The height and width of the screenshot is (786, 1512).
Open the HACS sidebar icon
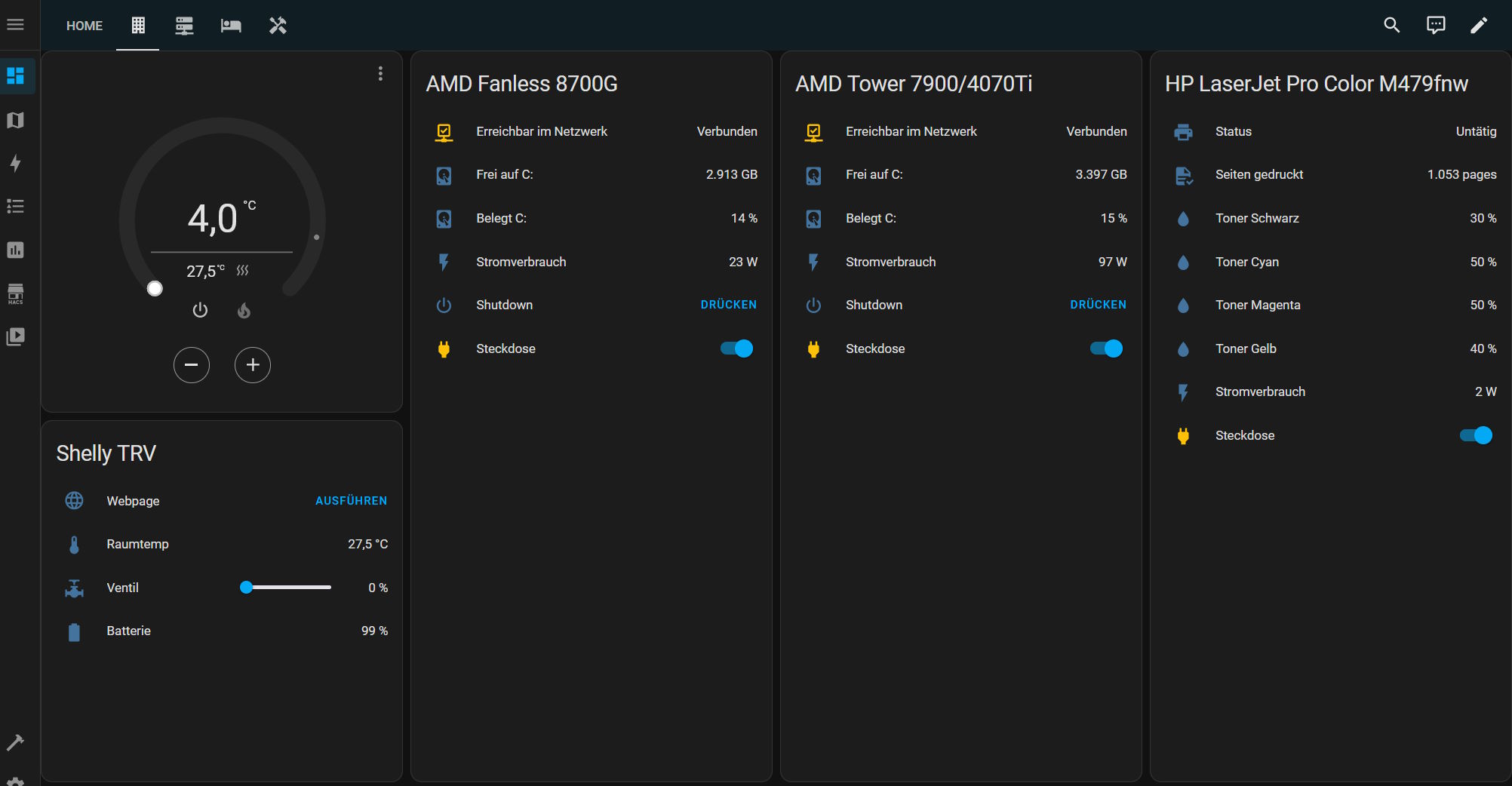[16, 293]
